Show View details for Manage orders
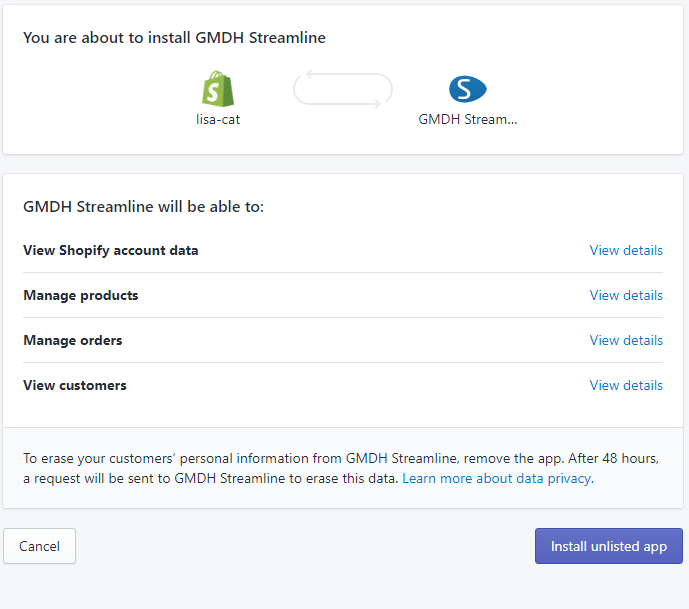 [x=625, y=340]
